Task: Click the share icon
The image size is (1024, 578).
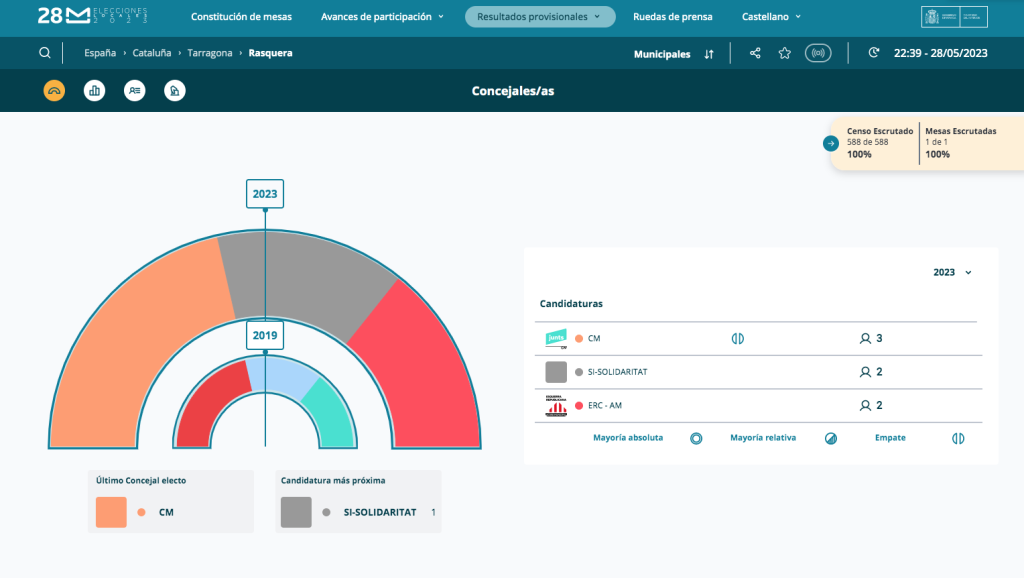Action: pos(755,54)
